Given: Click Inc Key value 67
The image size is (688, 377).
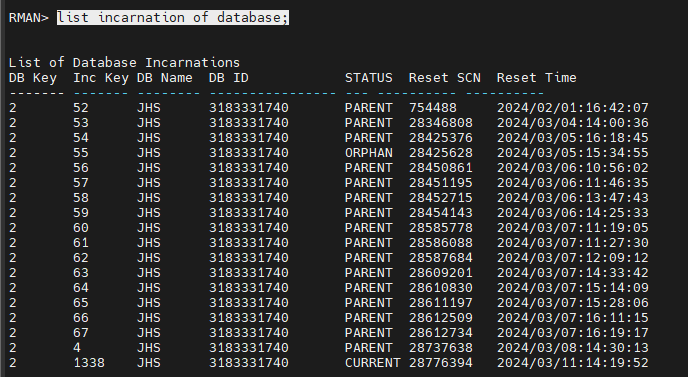Looking at the screenshot, I should 81,333.
